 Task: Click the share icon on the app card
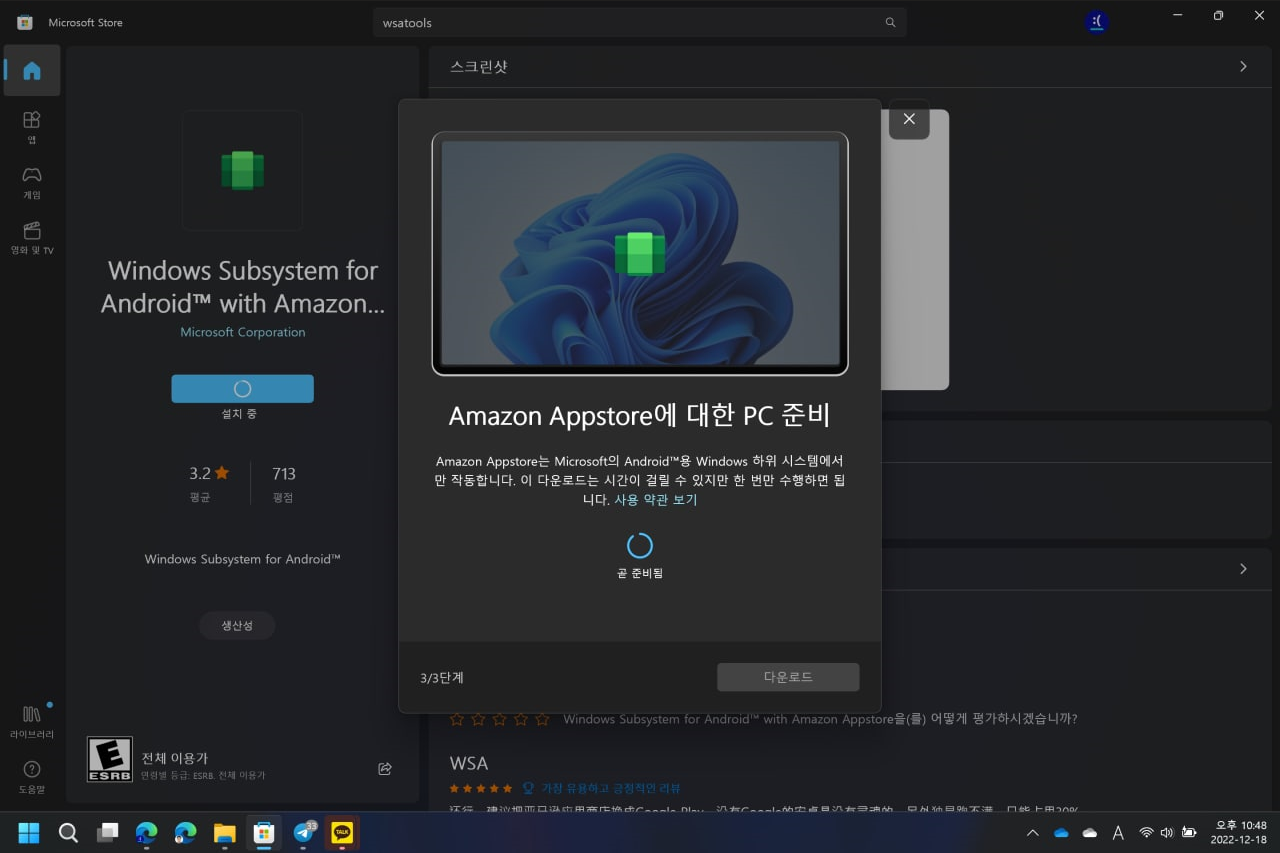pyautogui.click(x=385, y=768)
